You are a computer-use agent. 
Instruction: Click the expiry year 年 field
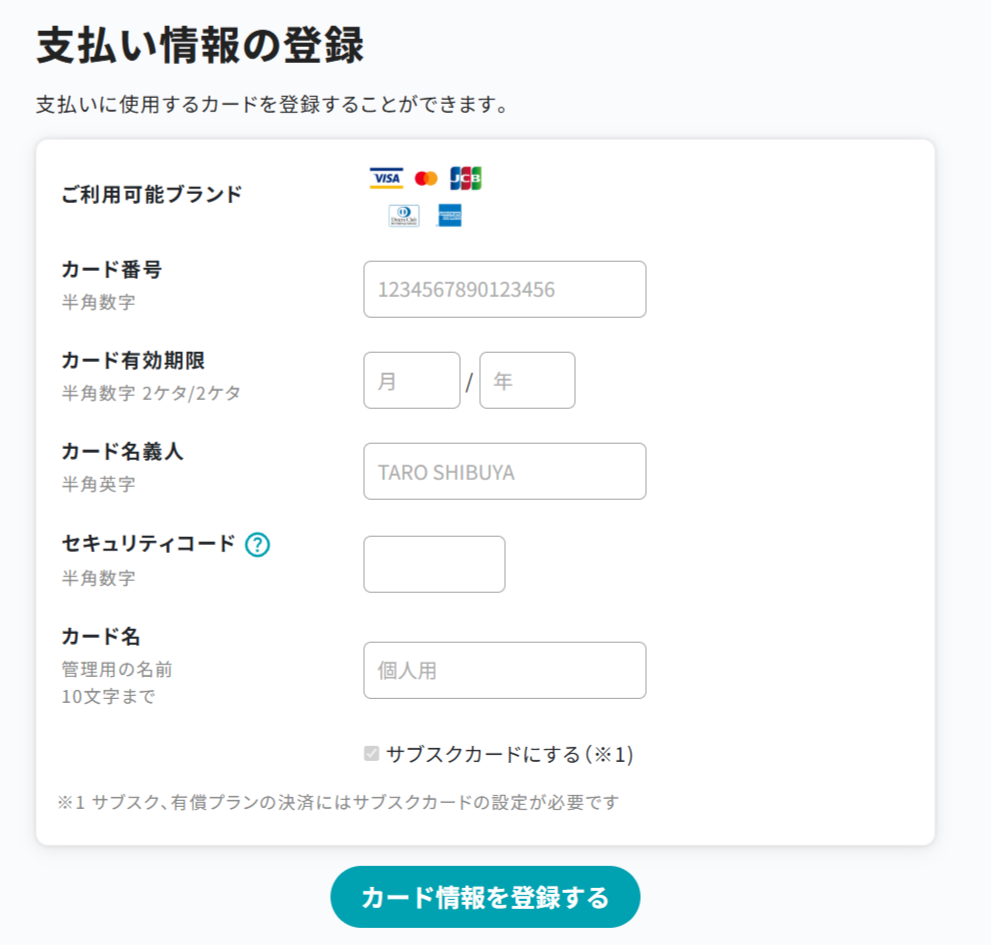pos(527,381)
